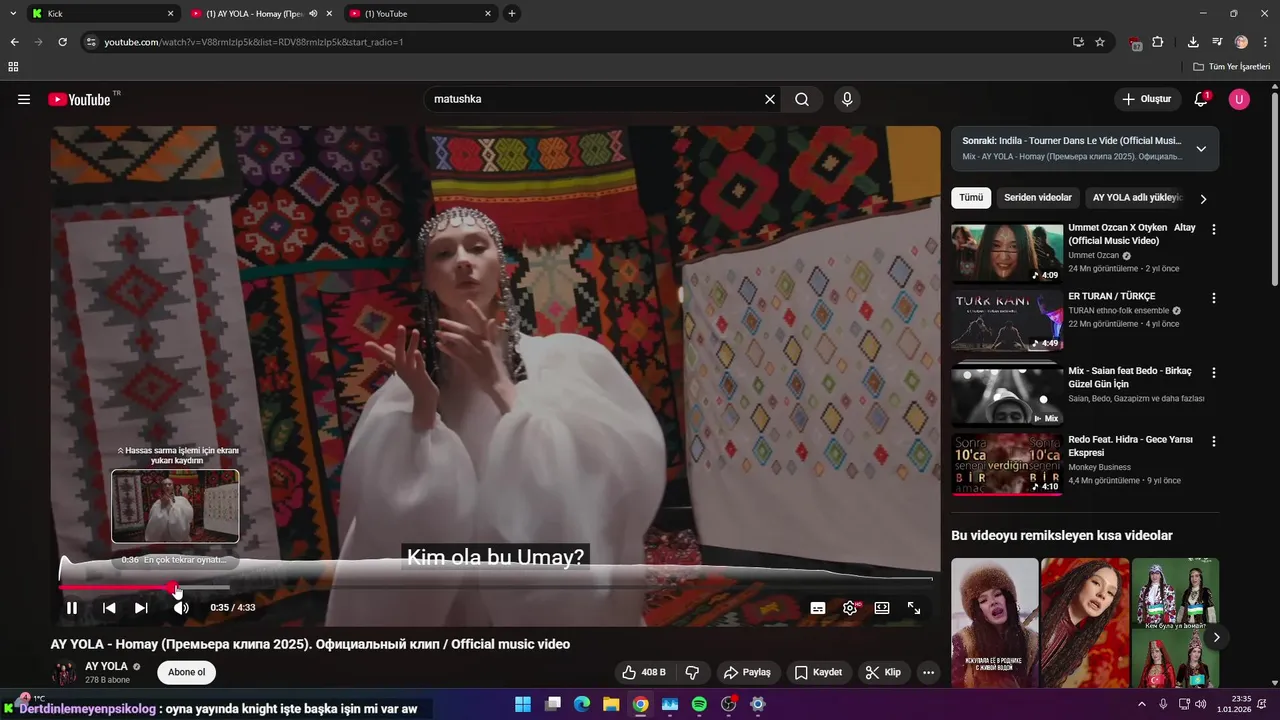Open the tab search dropdown arrow
Viewport: 1280px width, 720px height.
[13, 14]
